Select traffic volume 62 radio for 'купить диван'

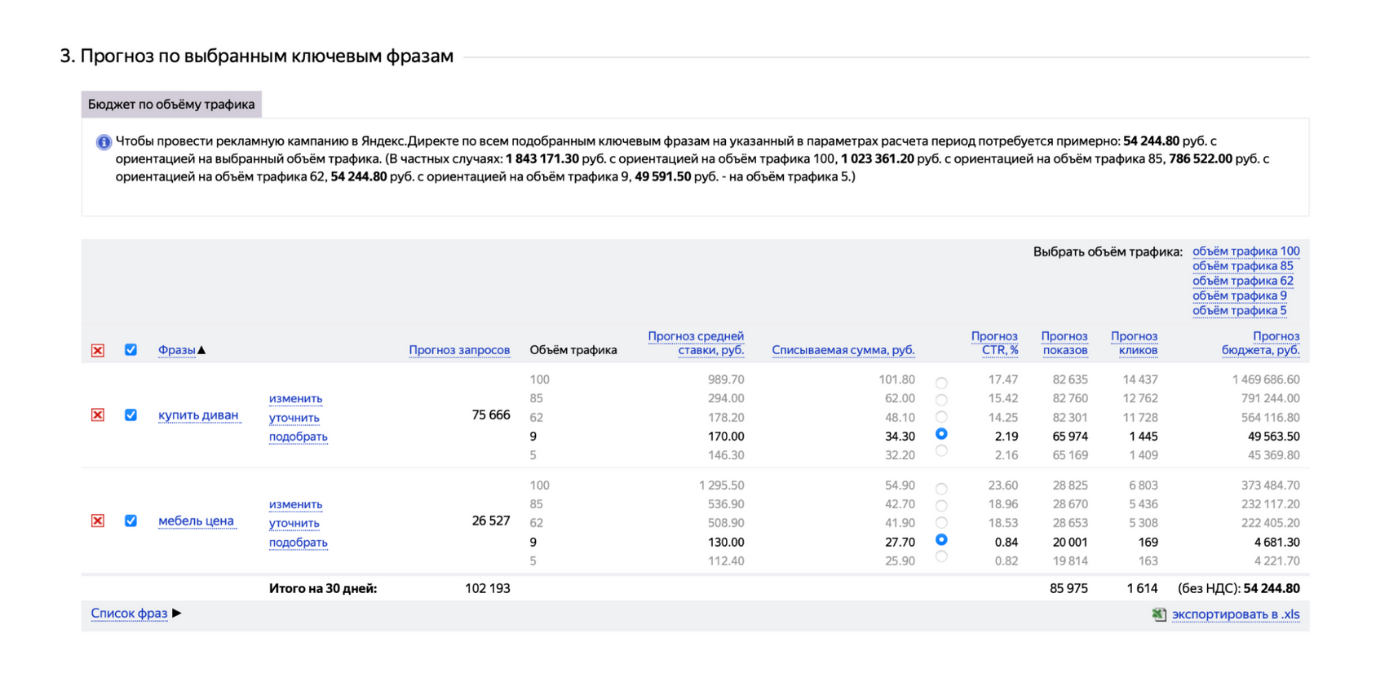pyautogui.click(x=941, y=417)
